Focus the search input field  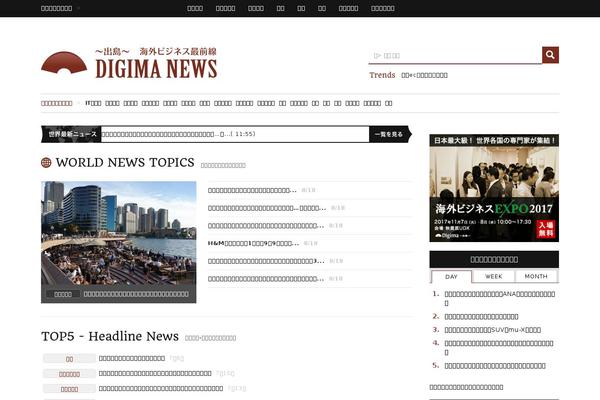pyautogui.click(x=455, y=56)
